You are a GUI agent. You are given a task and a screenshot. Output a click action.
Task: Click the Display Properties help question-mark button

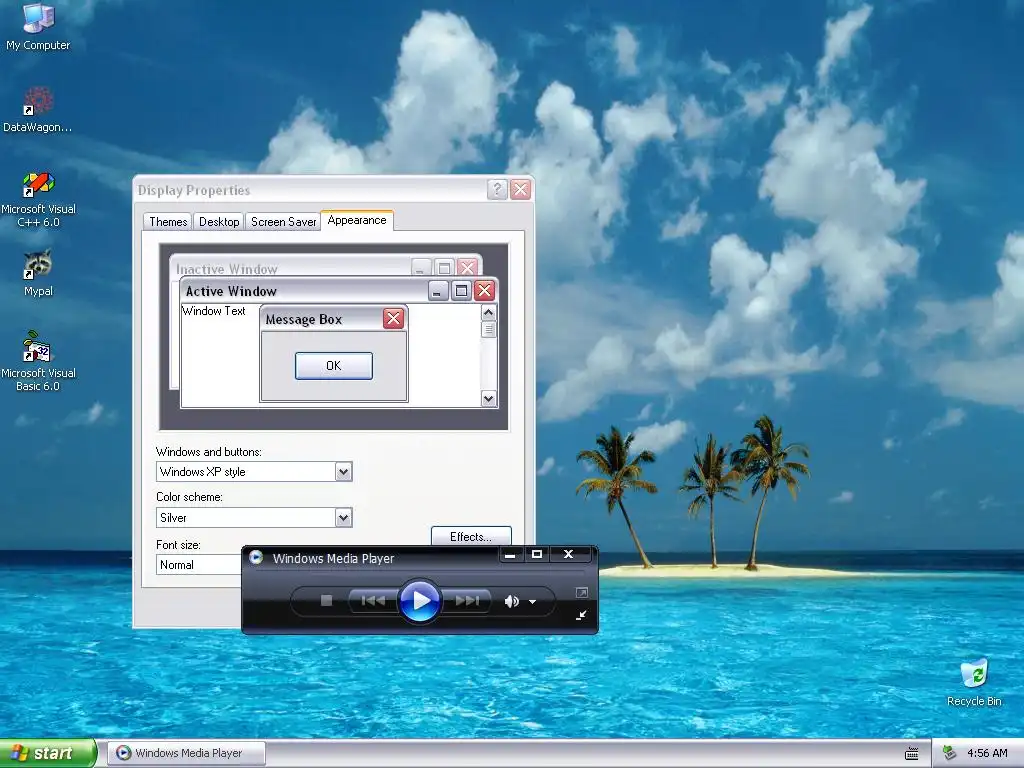pyautogui.click(x=497, y=189)
